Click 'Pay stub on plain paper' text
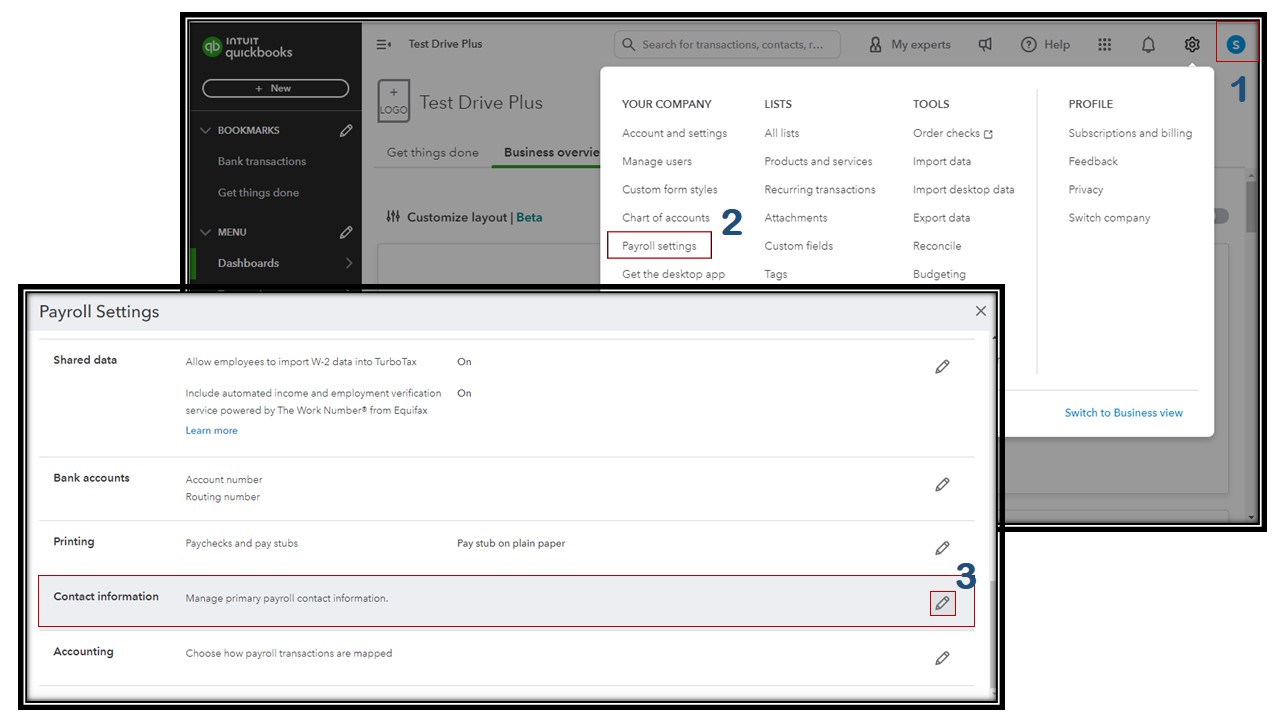 point(511,543)
